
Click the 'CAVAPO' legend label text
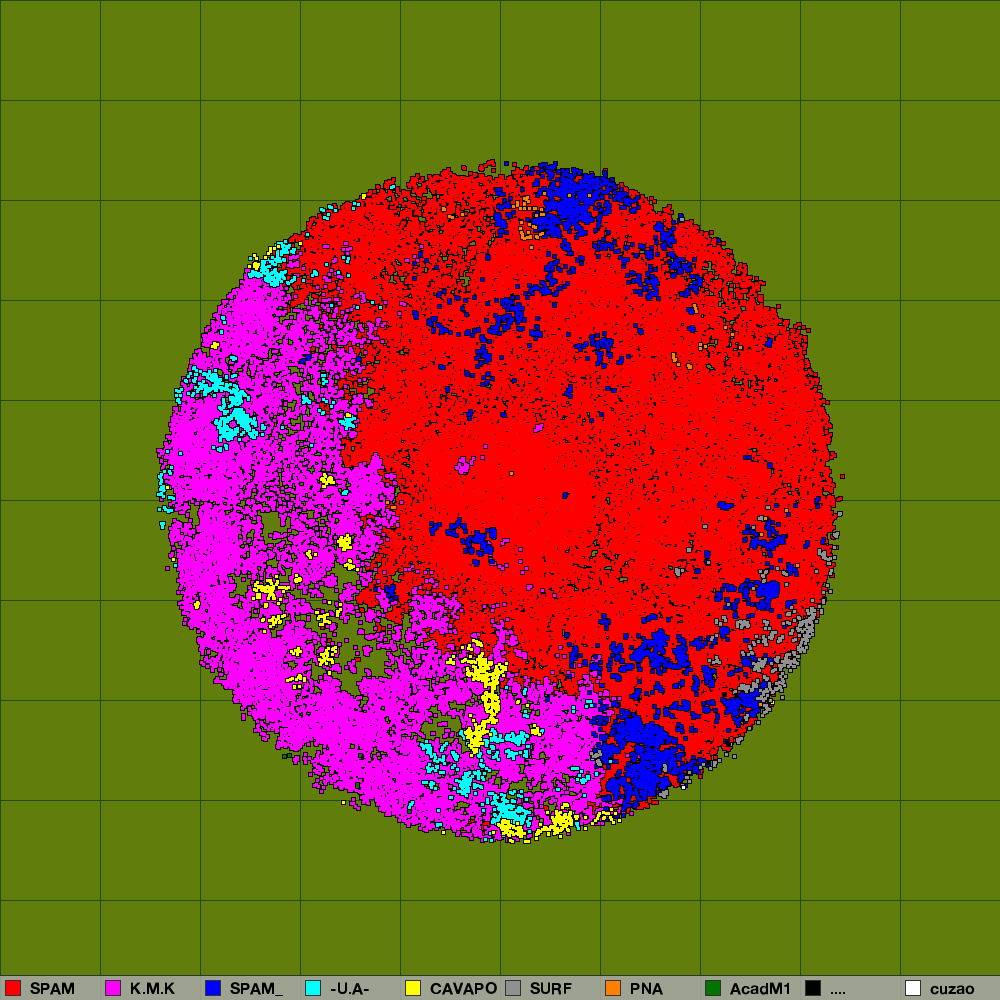click(x=464, y=989)
